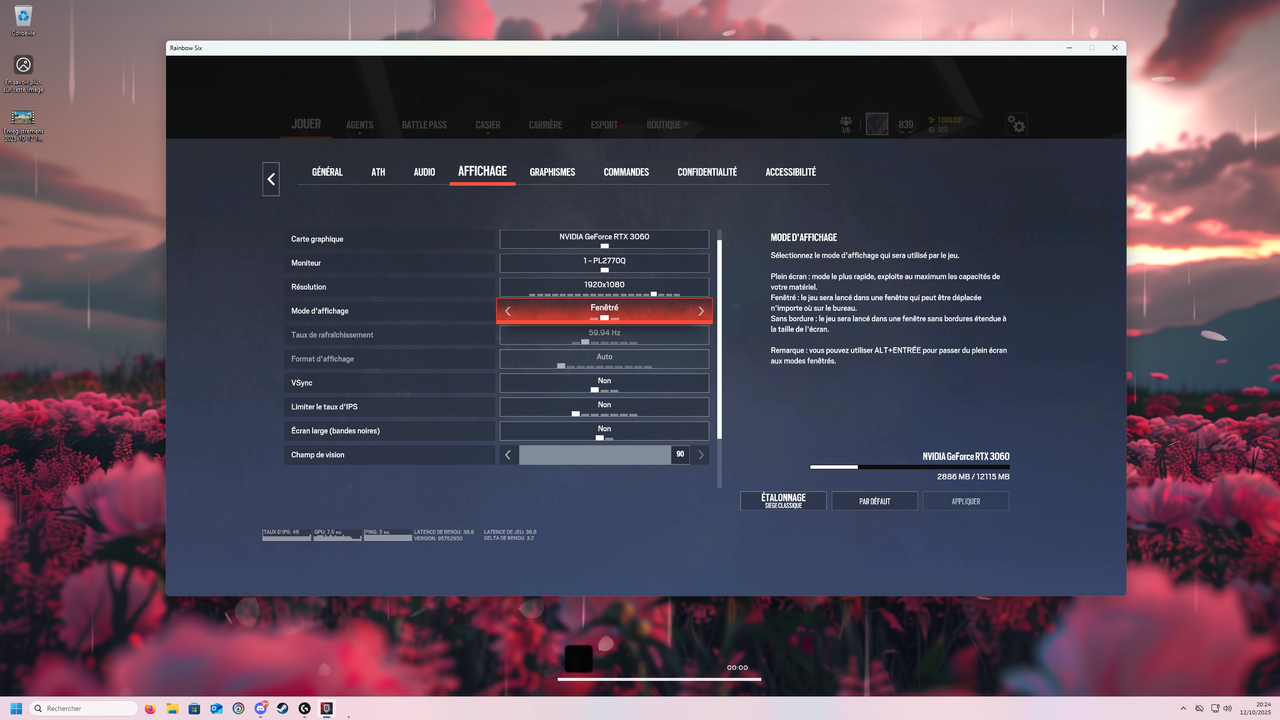Open the player profile avatar
The width and height of the screenshot is (1280, 720).
point(877,124)
